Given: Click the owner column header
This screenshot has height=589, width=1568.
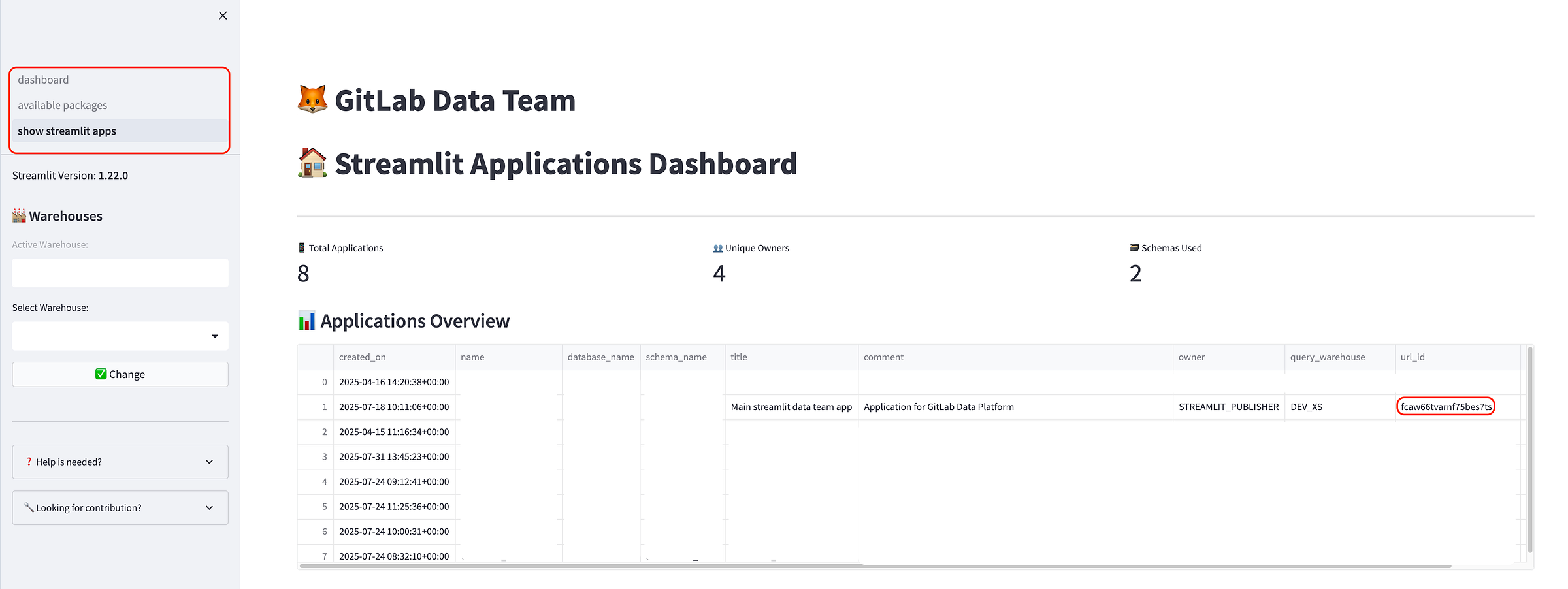Looking at the screenshot, I should tap(1229, 357).
